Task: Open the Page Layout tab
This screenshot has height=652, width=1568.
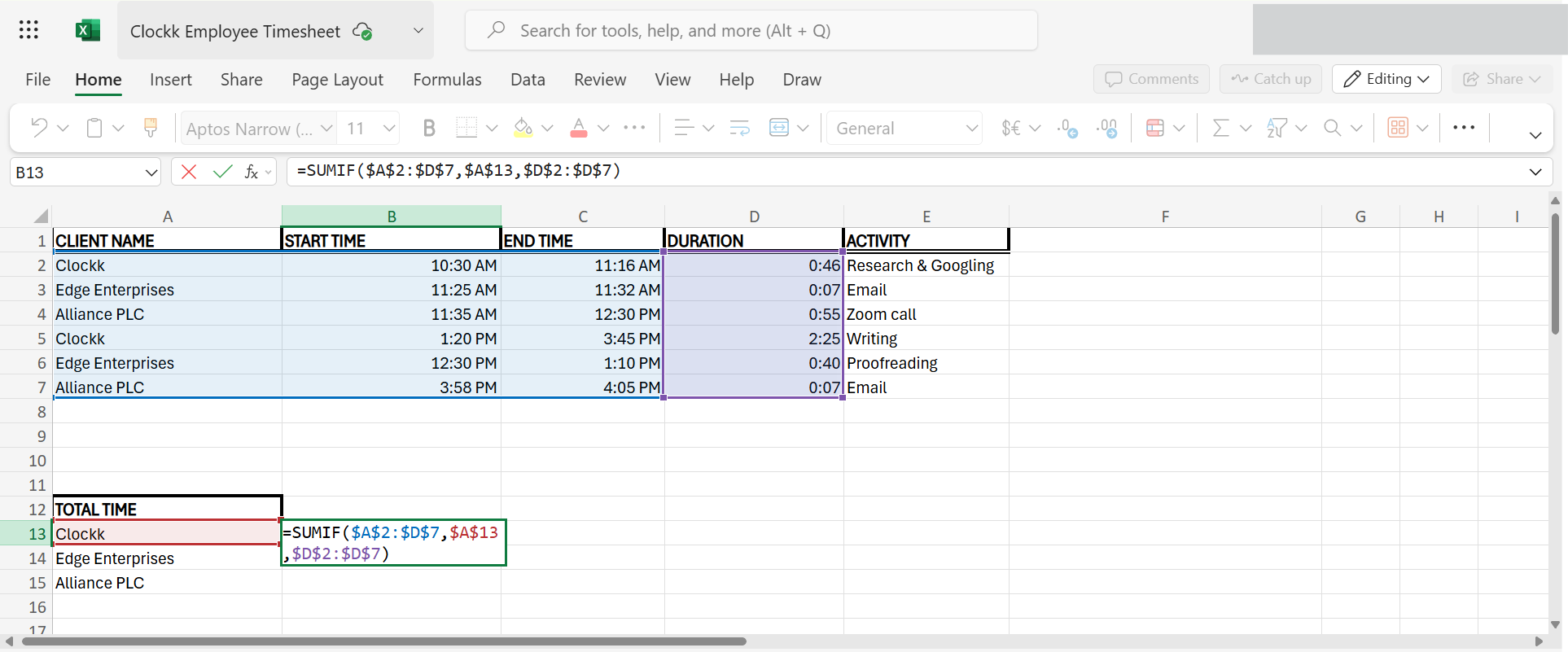Action: coord(337,80)
